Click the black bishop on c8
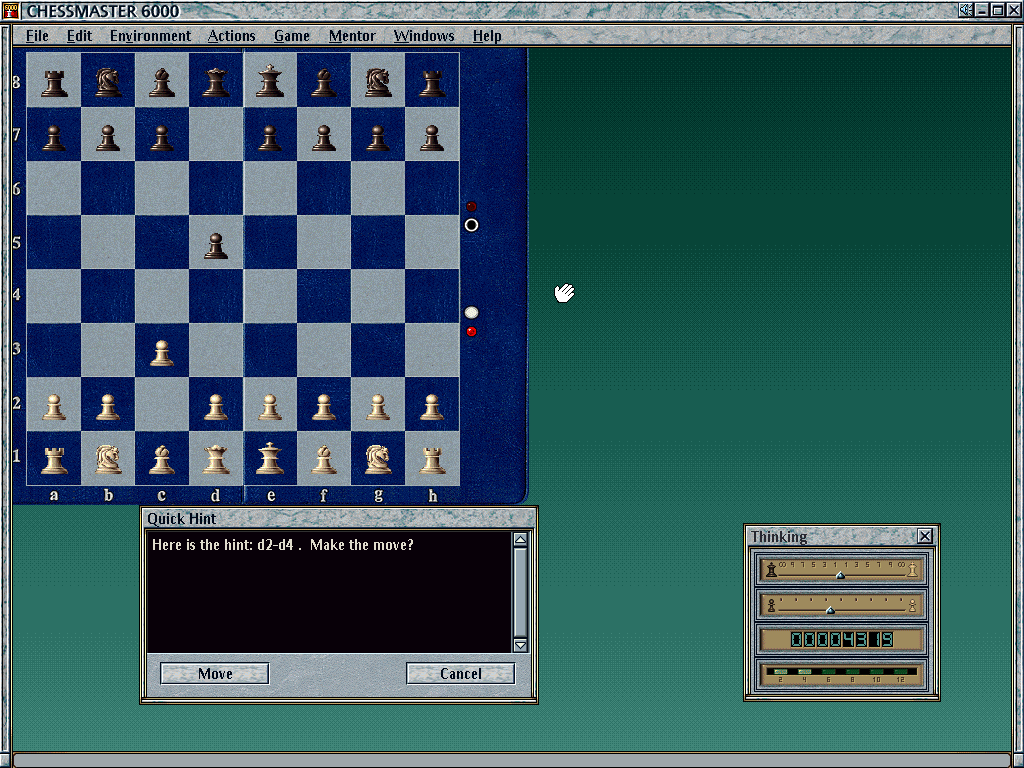Viewport: 1024px width, 768px height. tap(162, 82)
